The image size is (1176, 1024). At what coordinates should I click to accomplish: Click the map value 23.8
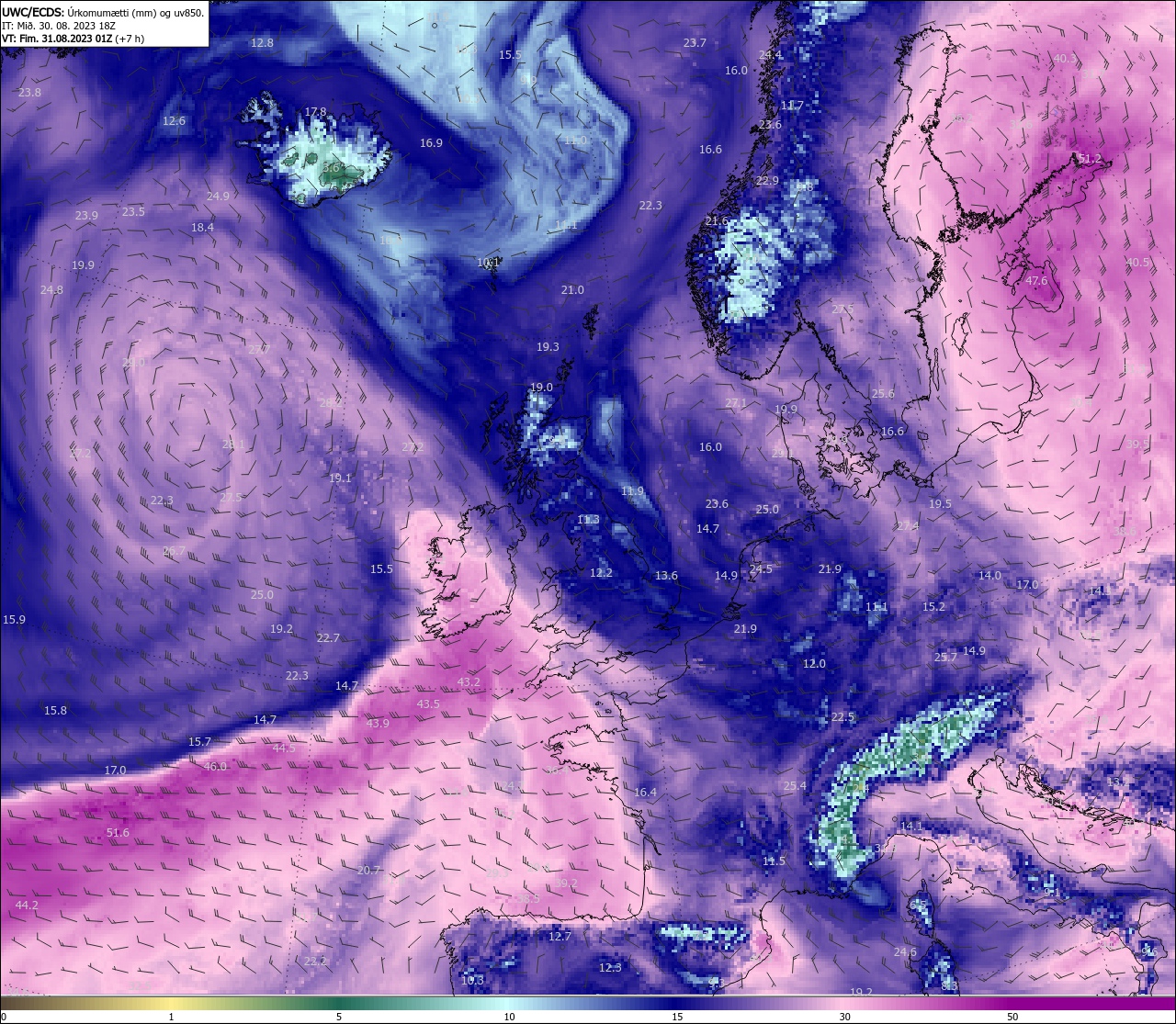(x=29, y=93)
